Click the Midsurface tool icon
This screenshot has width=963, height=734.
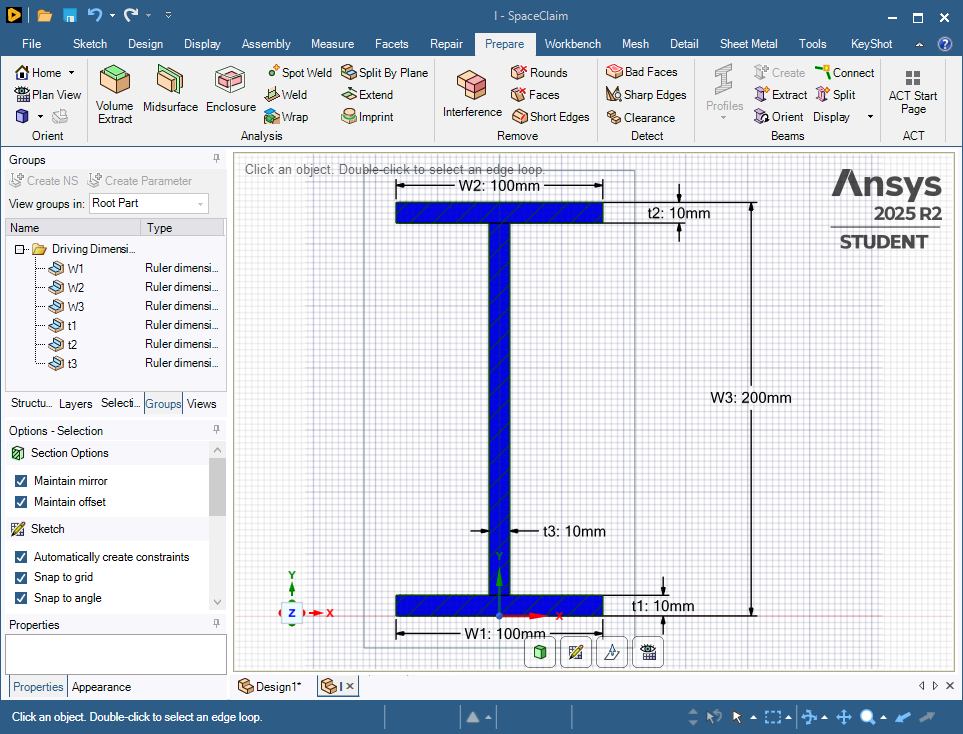point(170,88)
